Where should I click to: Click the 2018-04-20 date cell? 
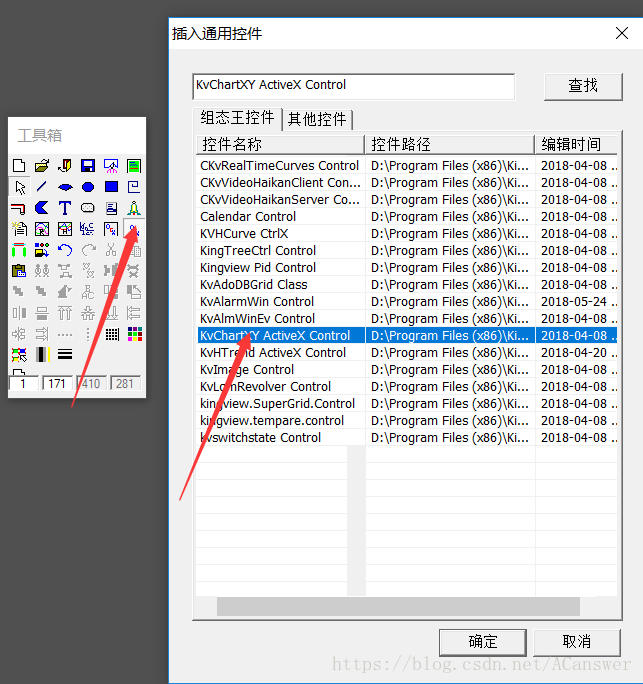[x=576, y=352]
